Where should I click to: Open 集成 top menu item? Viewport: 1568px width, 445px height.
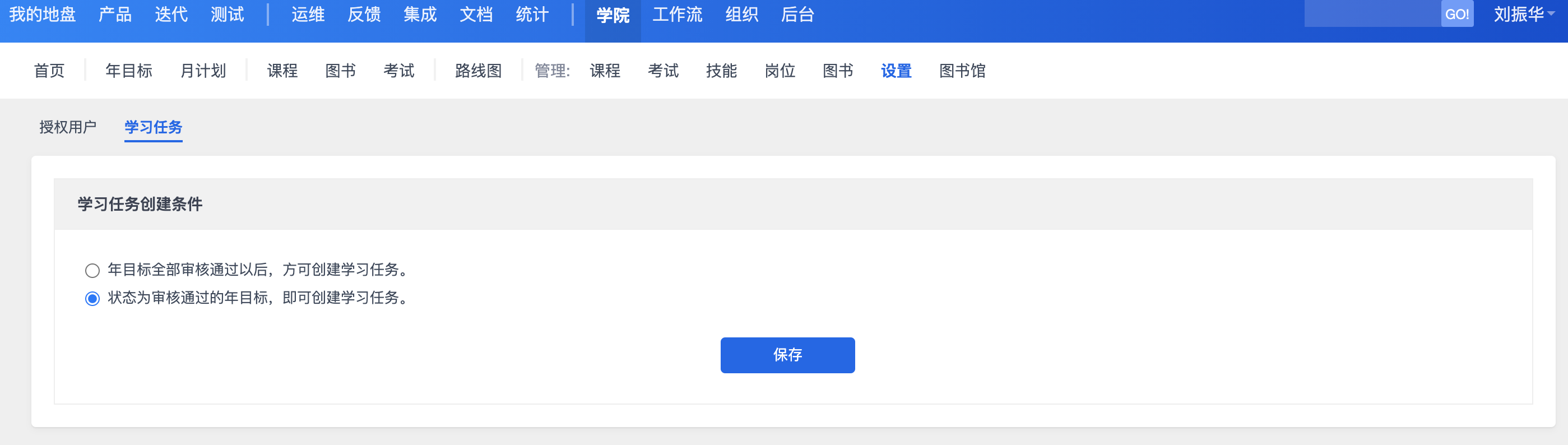(x=419, y=15)
